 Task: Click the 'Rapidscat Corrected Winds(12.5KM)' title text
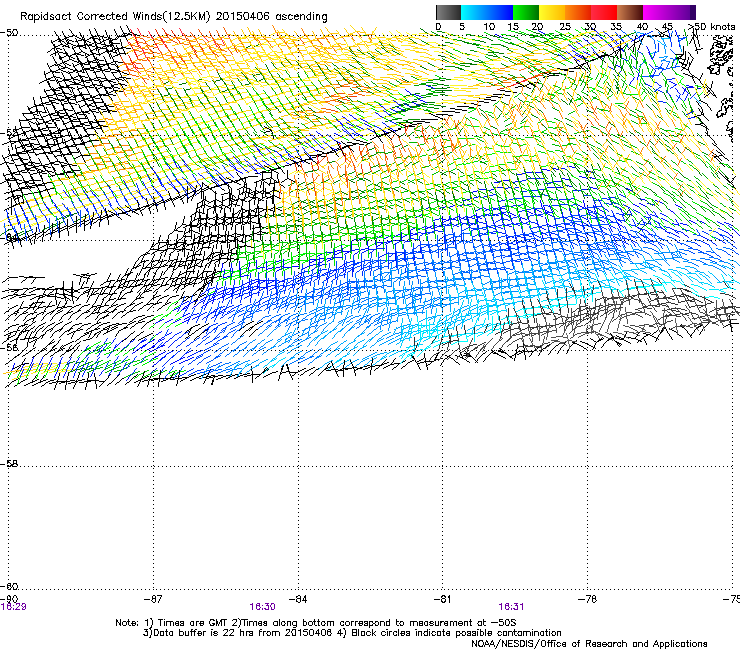pyautogui.click(x=115, y=17)
